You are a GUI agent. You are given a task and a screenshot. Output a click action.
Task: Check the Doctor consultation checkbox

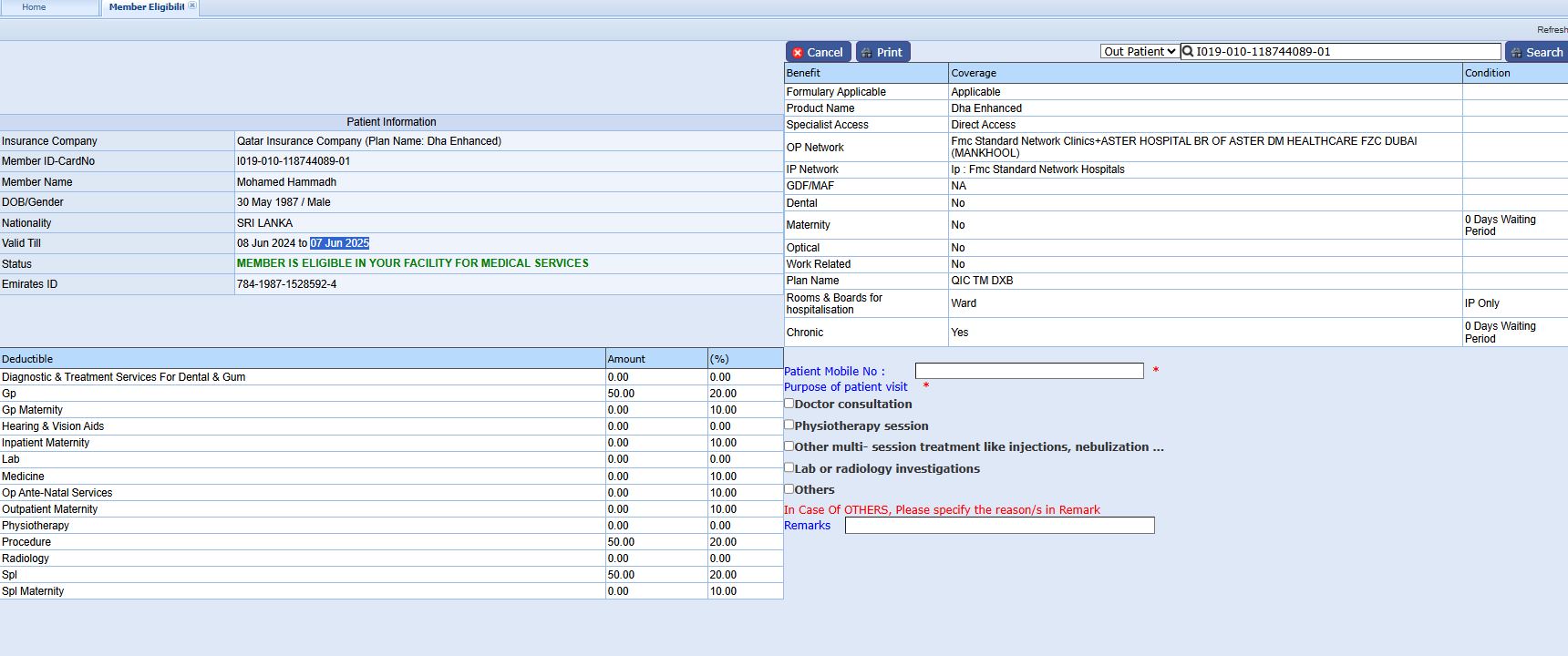pyautogui.click(x=789, y=404)
